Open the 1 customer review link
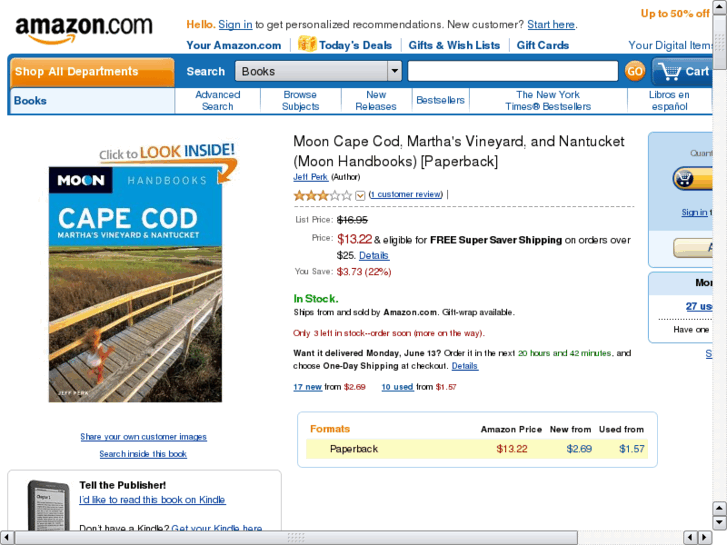This screenshot has width=727, height=545. click(x=406, y=194)
